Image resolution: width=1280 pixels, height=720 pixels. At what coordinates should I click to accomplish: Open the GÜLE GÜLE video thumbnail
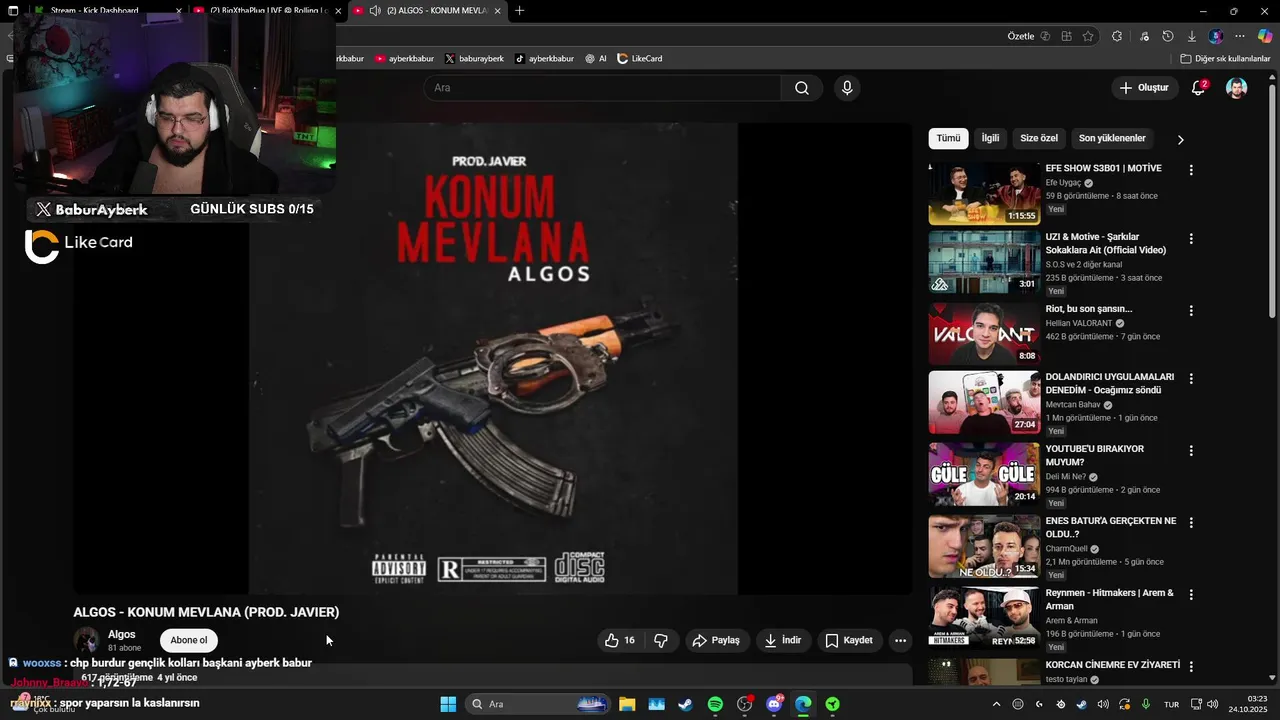[x=984, y=474]
